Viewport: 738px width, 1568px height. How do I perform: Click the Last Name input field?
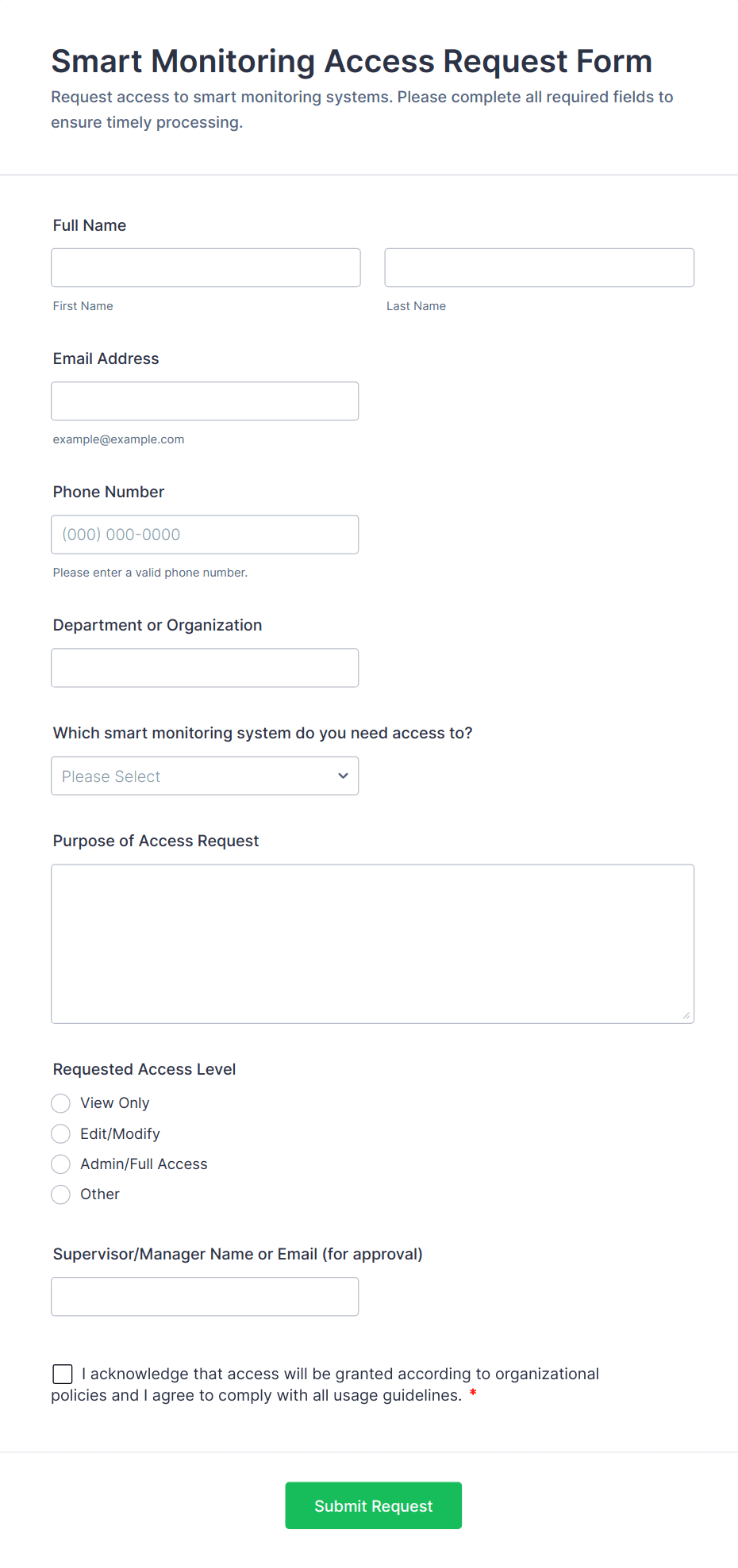point(539,267)
